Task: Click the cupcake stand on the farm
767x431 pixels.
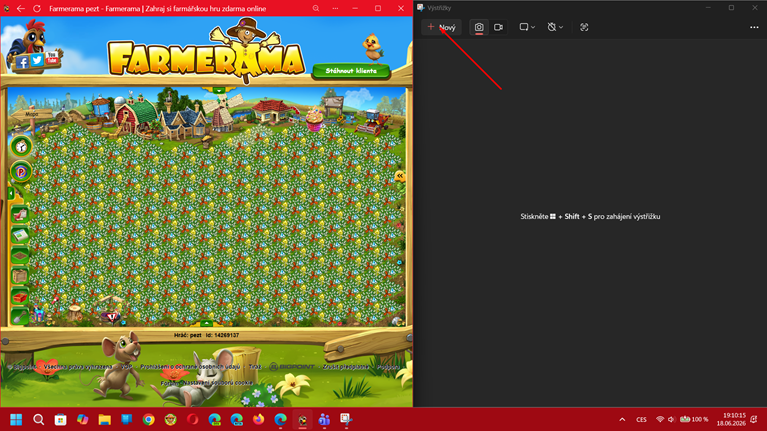Action: coord(314,120)
